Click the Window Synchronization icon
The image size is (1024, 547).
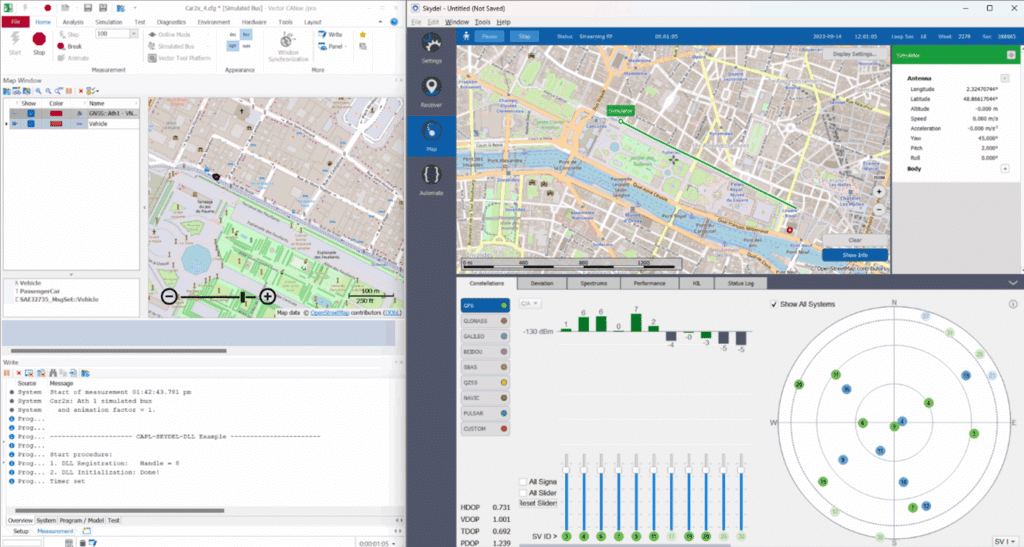[288, 40]
